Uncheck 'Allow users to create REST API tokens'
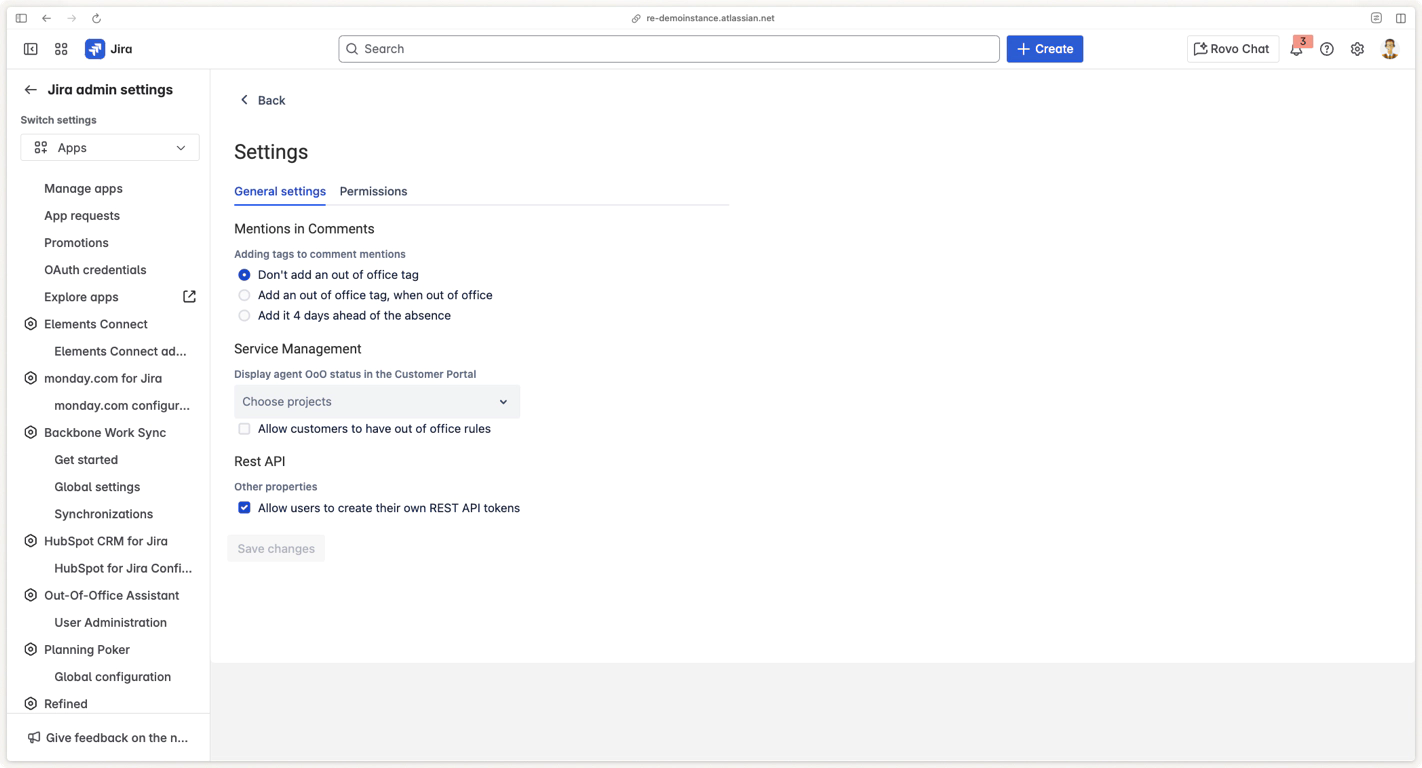This screenshot has height=768, width=1422. pyautogui.click(x=244, y=508)
